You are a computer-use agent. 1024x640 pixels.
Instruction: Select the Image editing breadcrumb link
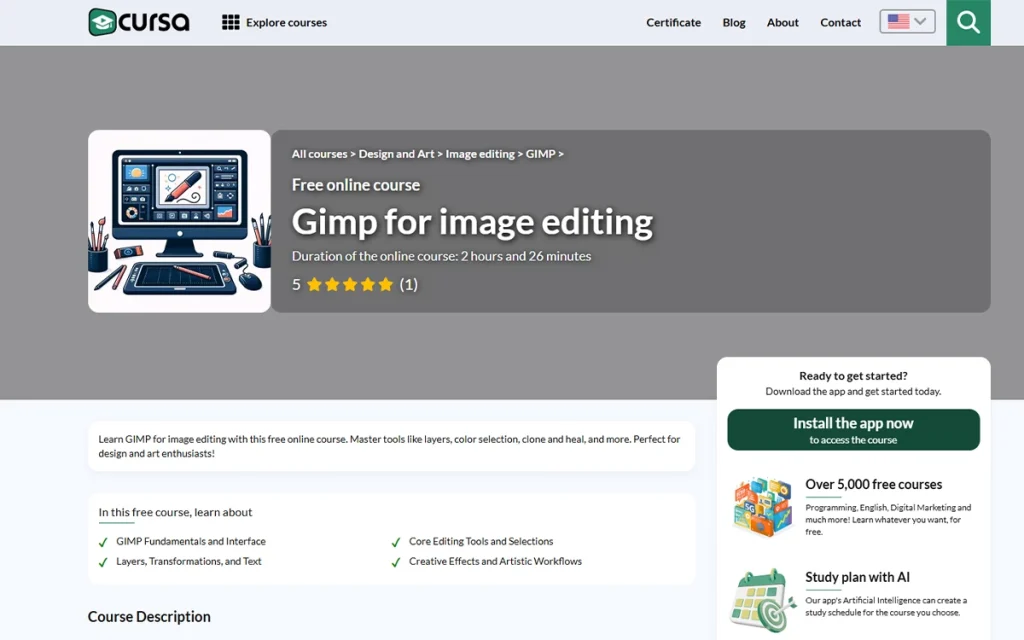point(480,154)
